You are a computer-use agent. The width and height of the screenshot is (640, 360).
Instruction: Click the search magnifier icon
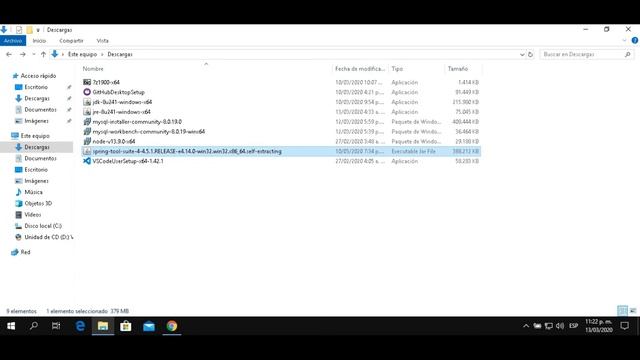[x=628, y=54]
